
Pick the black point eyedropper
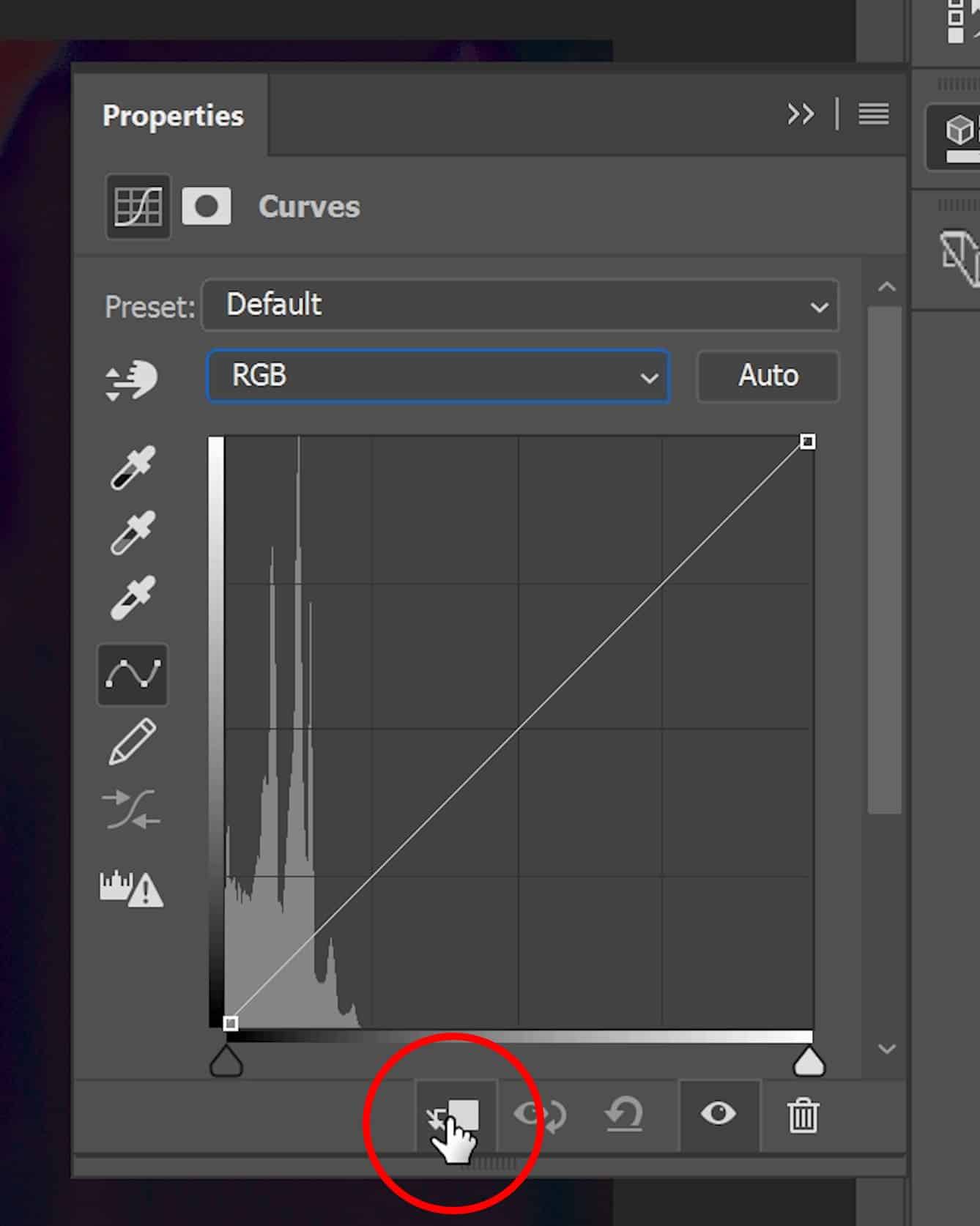133,467
